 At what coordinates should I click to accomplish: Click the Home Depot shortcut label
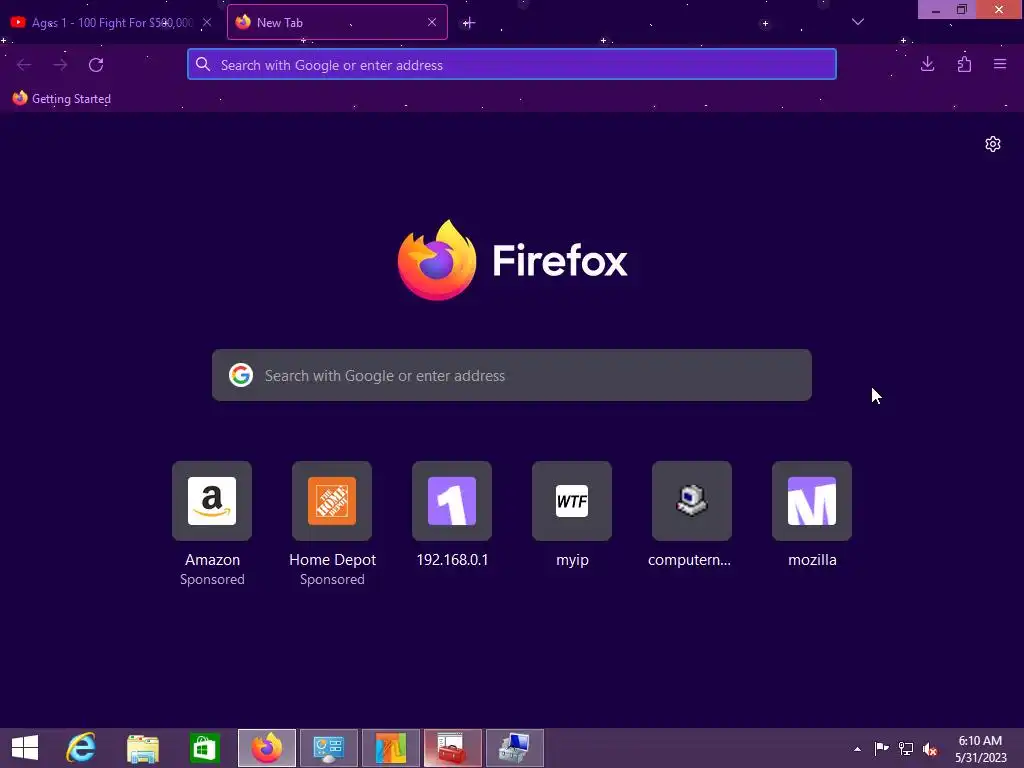pyautogui.click(x=332, y=560)
